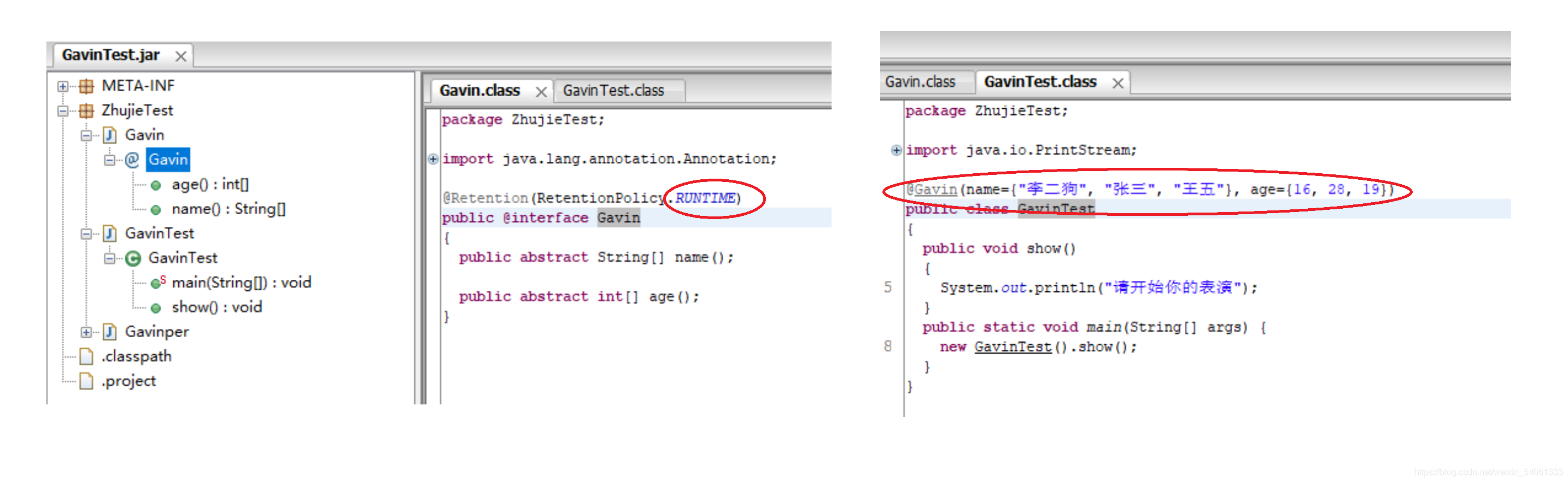Expand the META-INF tree node

63,86
